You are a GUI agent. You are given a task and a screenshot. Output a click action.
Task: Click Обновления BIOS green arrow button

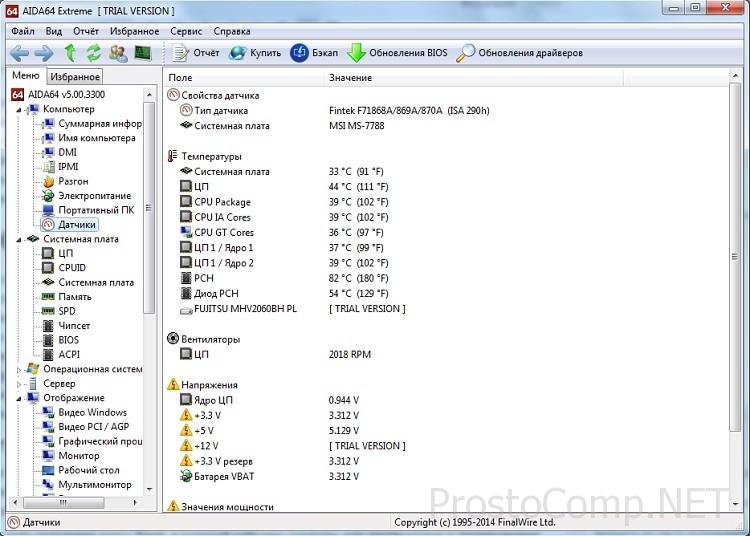397,53
